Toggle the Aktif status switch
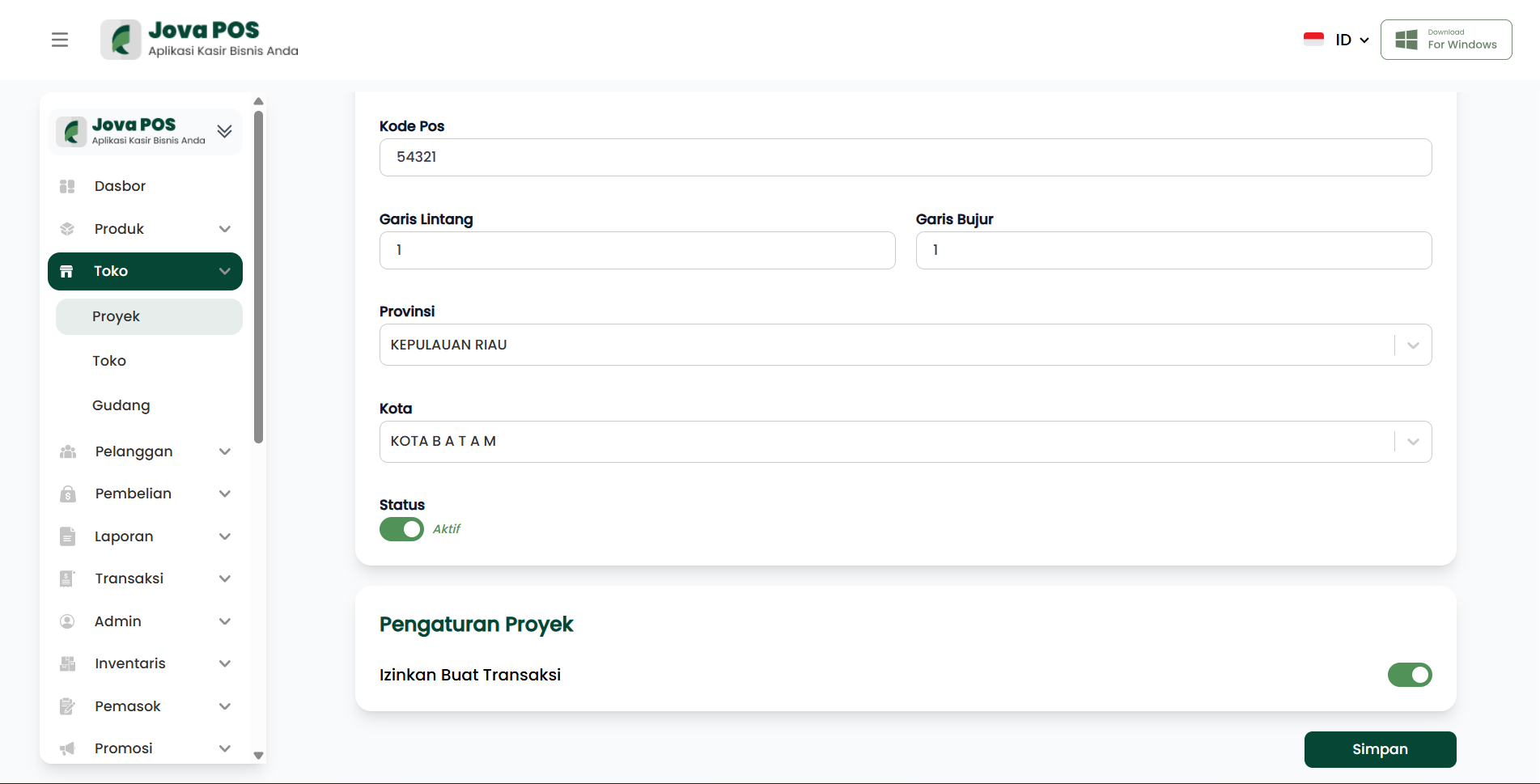The height and width of the screenshot is (784, 1540). tap(401, 529)
